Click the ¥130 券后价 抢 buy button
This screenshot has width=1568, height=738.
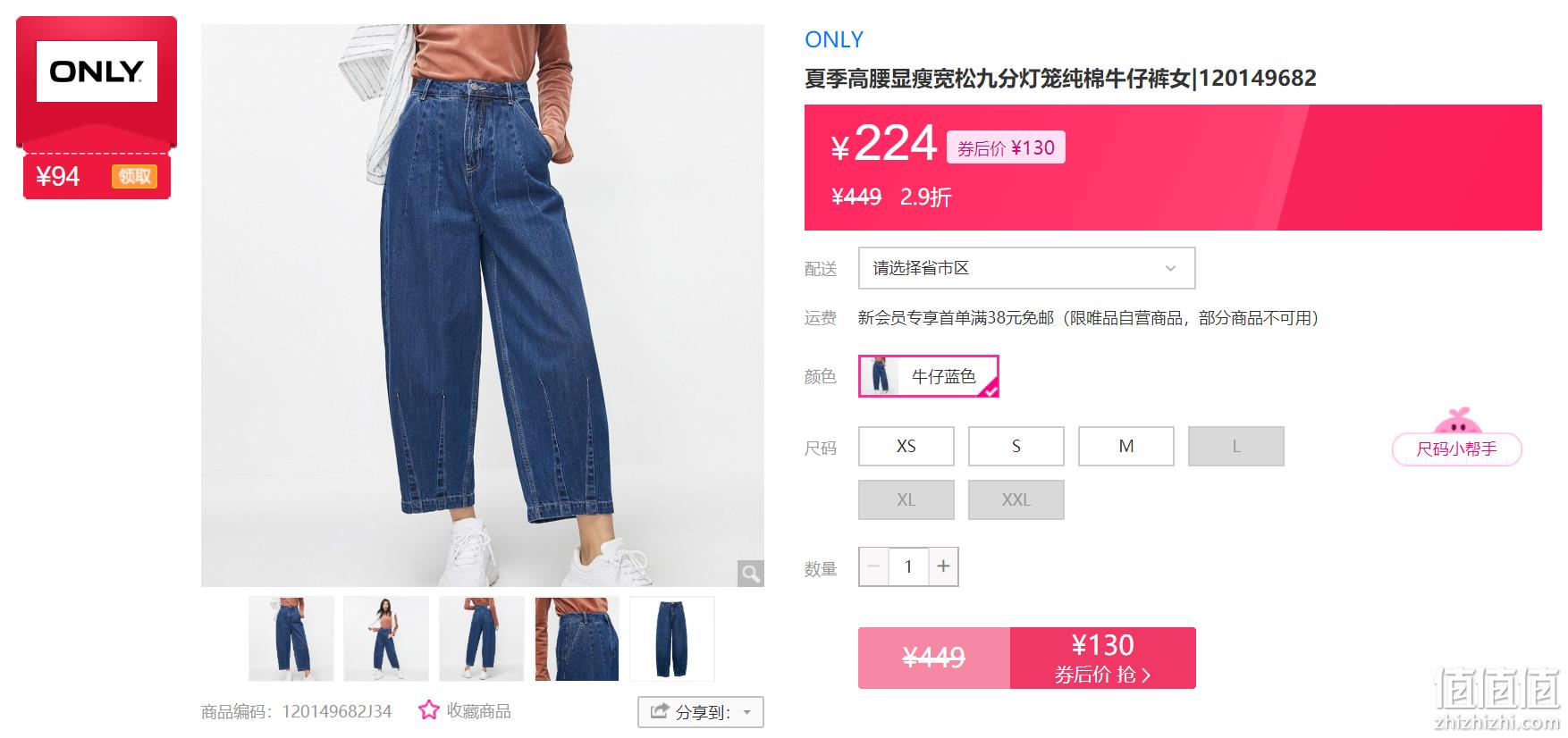pyautogui.click(x=1102, y=658)
